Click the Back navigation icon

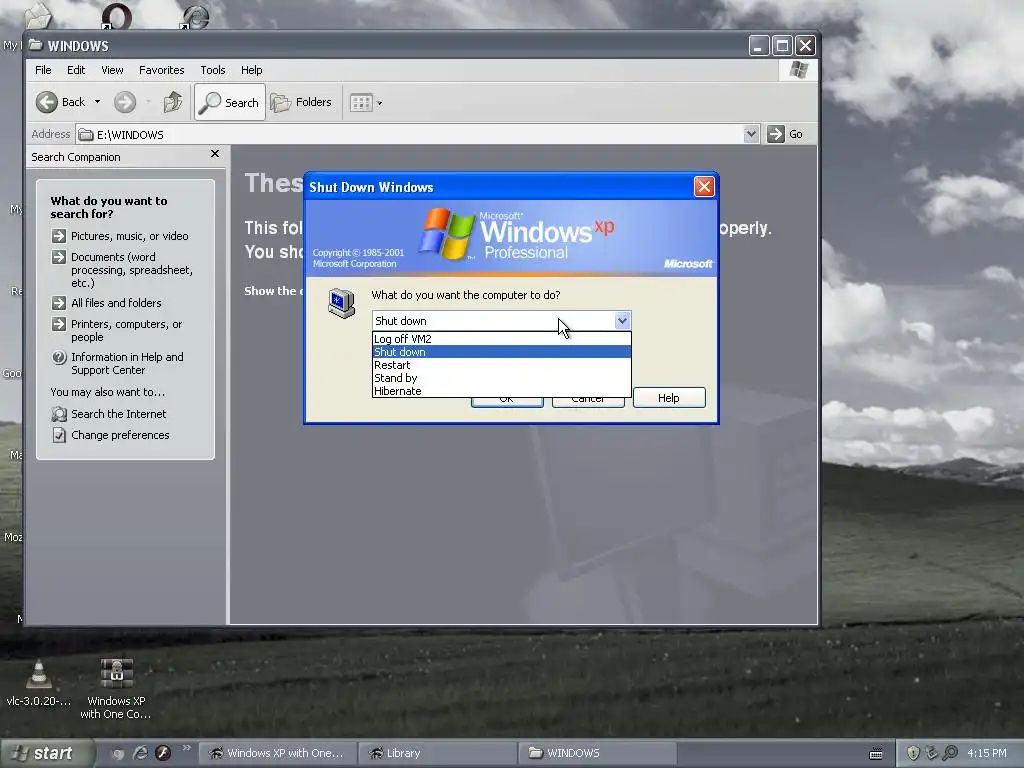click(47, 102)
